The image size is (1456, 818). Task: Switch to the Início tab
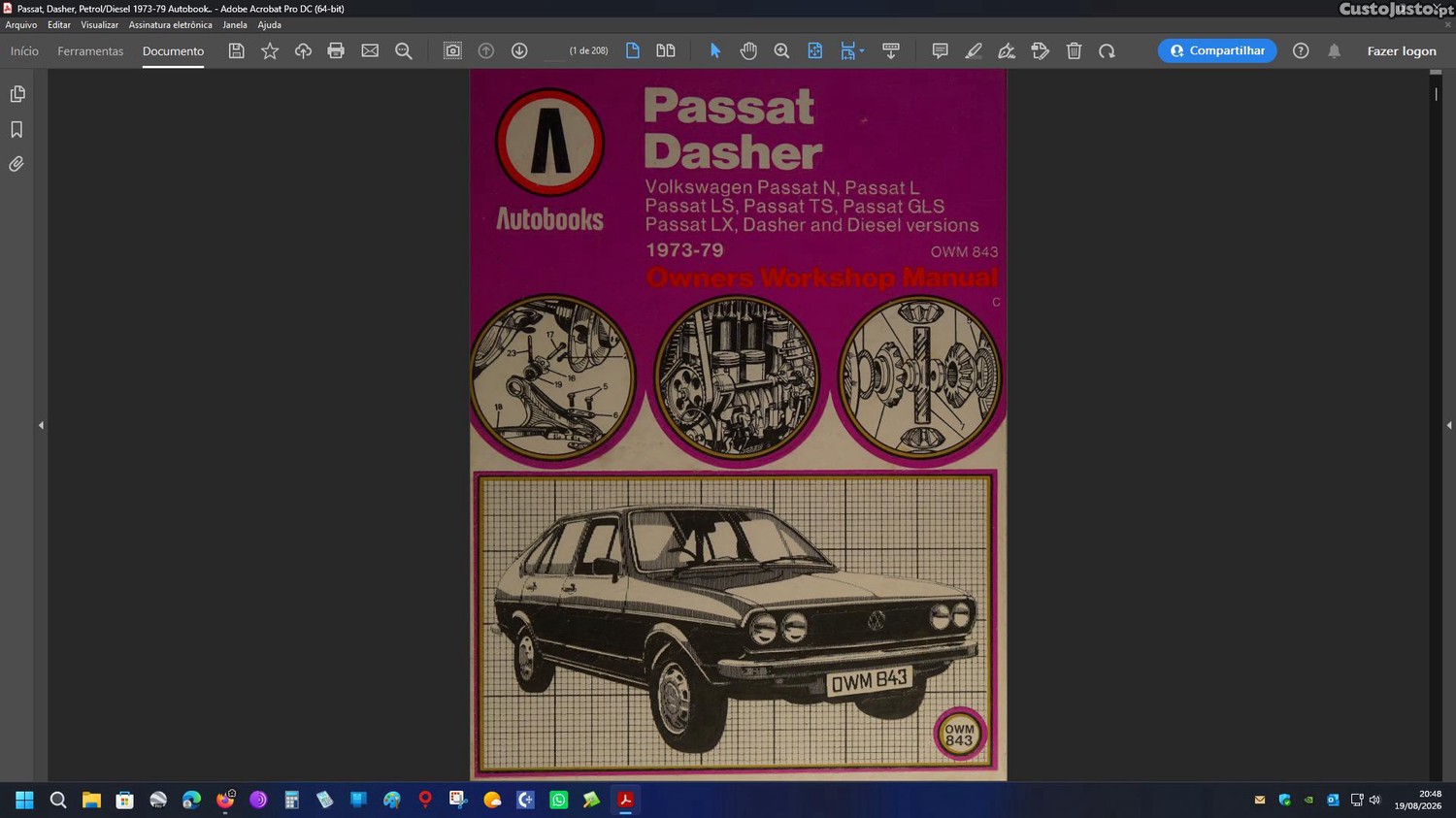click(24, 50)
